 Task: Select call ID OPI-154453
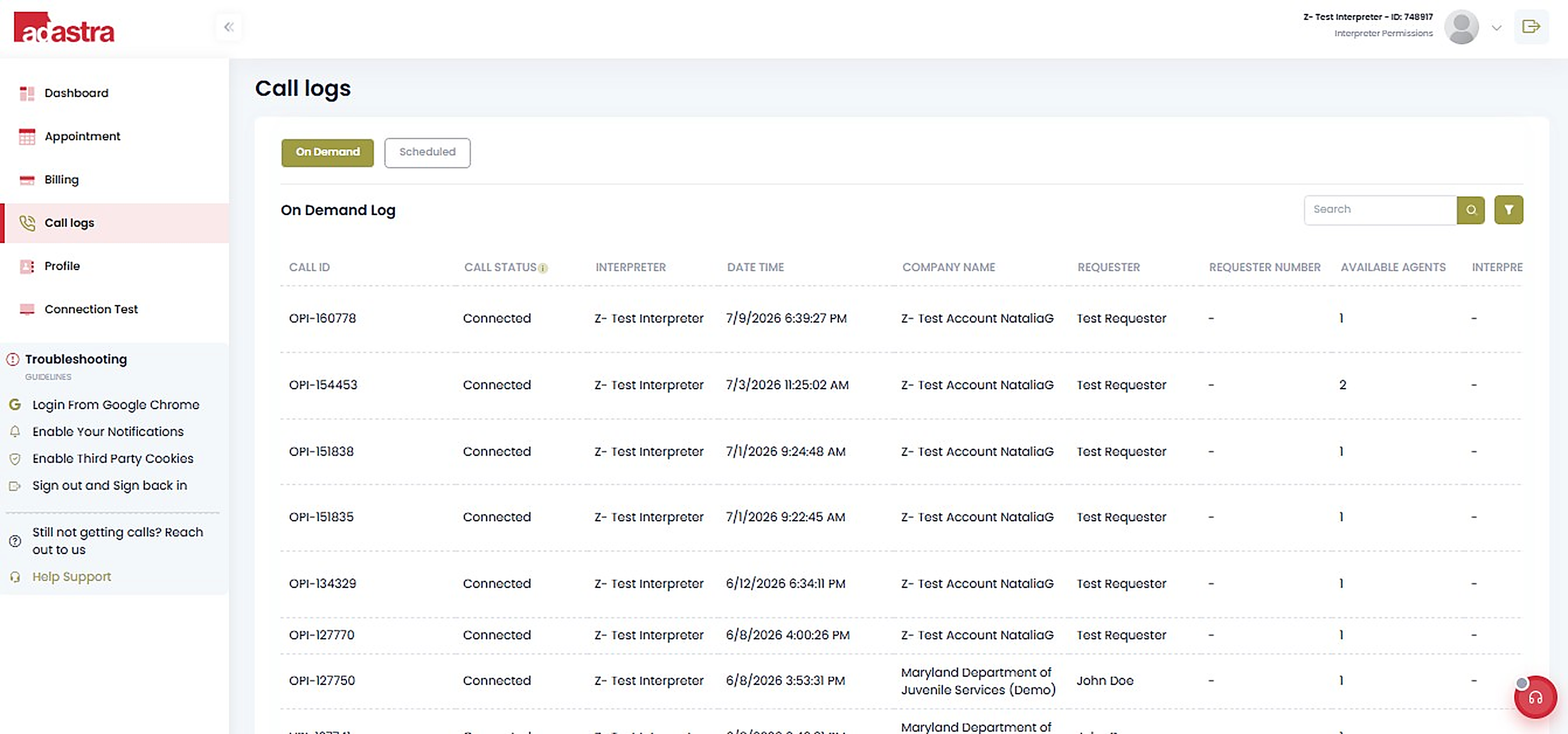[323, 385]
